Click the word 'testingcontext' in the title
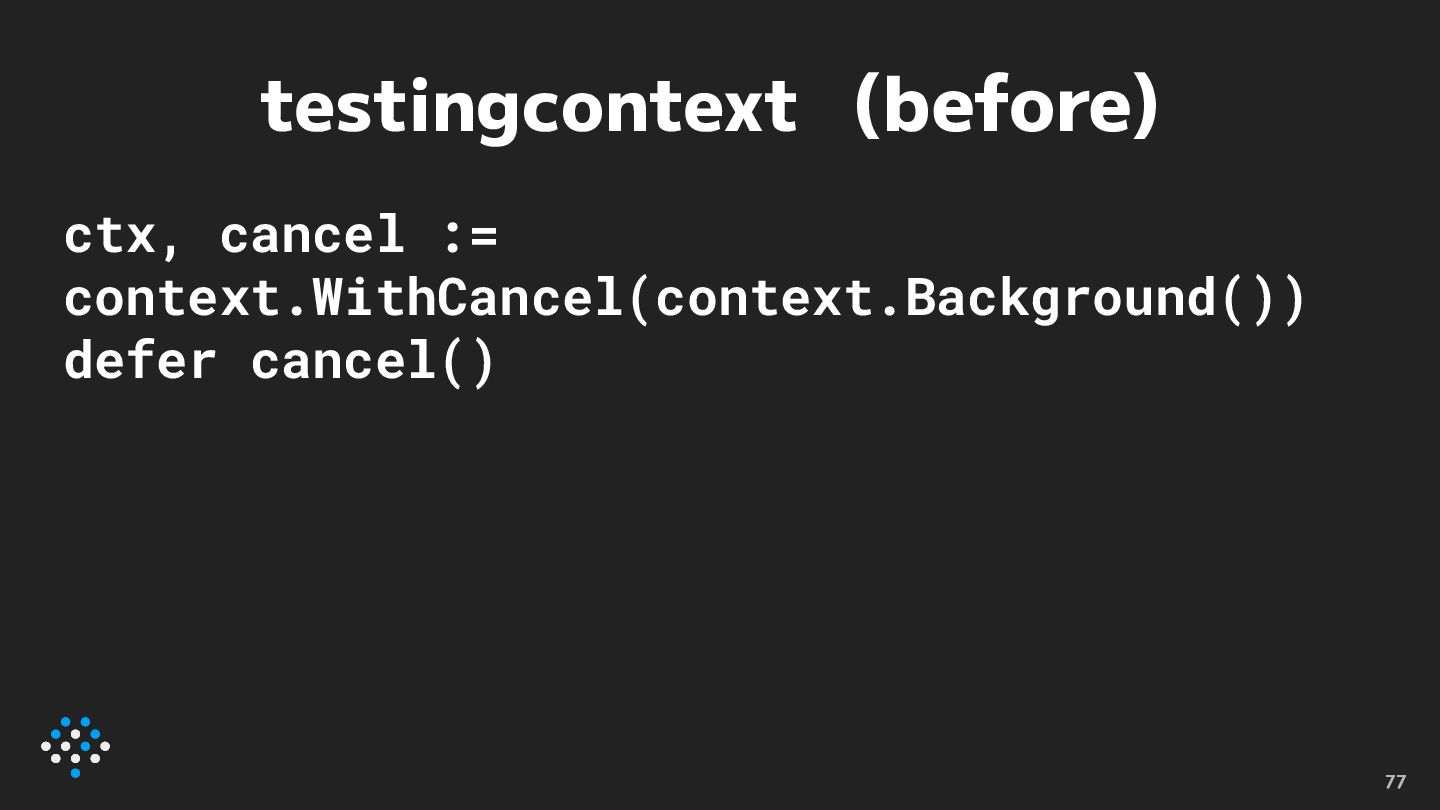The height and width of the screenshot is (810, 1440). [x=528, y=106]
